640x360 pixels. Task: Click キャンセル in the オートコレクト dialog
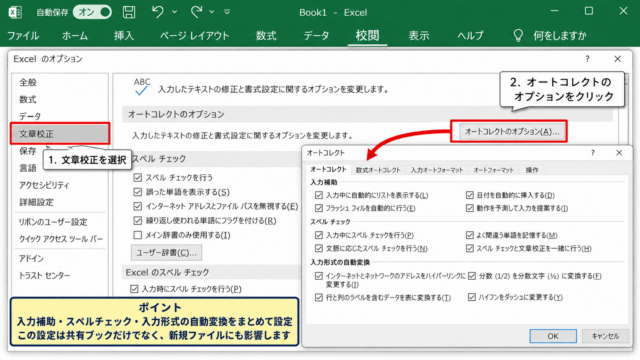(x=605, y=336)
